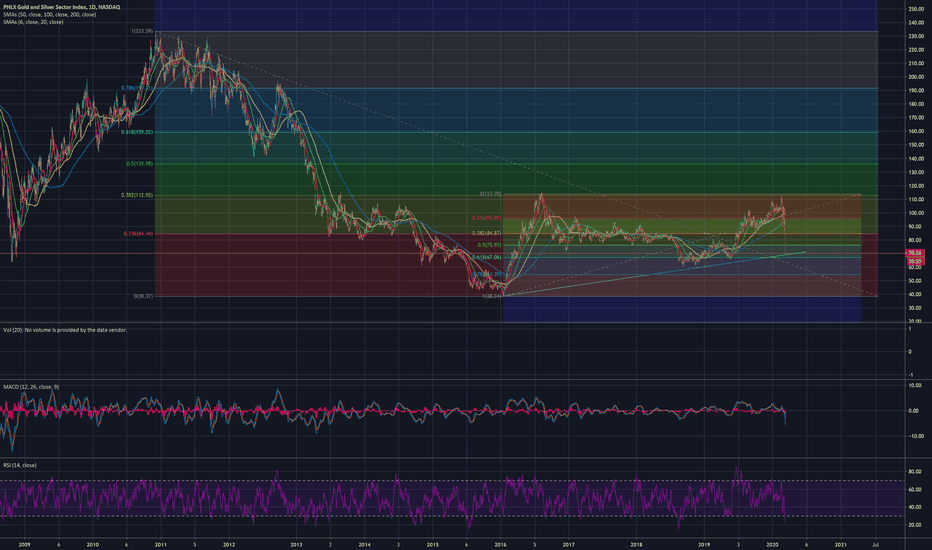Click the 1(38.24) Fibonacci level label
The height and width of the screenshot is (550, 932).
pos(492,296)
